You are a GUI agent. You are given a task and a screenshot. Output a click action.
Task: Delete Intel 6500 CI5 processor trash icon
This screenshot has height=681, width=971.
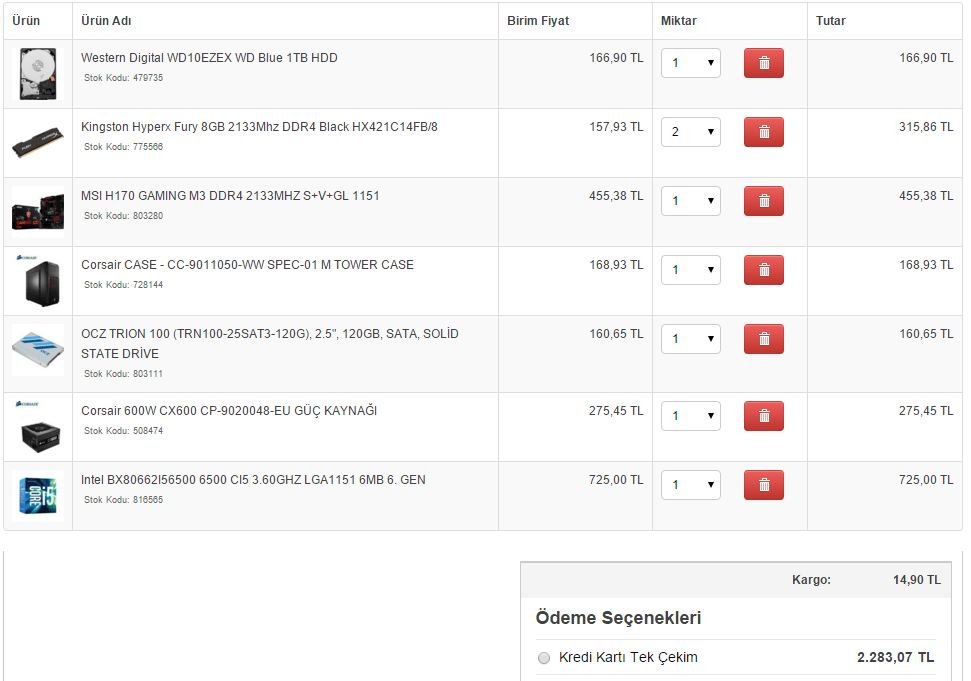click(764, 485)
